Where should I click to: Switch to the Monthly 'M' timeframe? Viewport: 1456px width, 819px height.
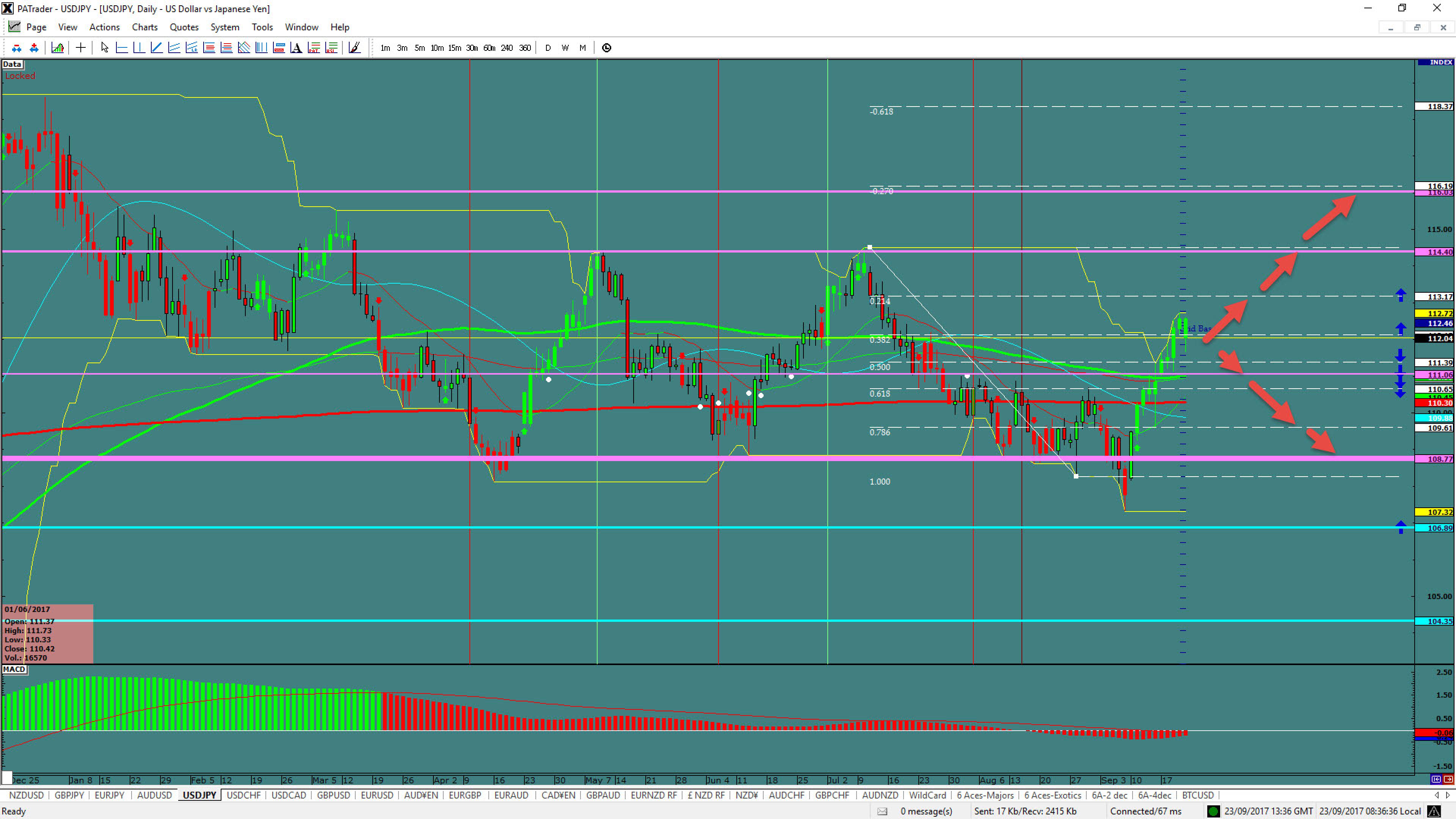pyautogui.click(x=583, y=48)
